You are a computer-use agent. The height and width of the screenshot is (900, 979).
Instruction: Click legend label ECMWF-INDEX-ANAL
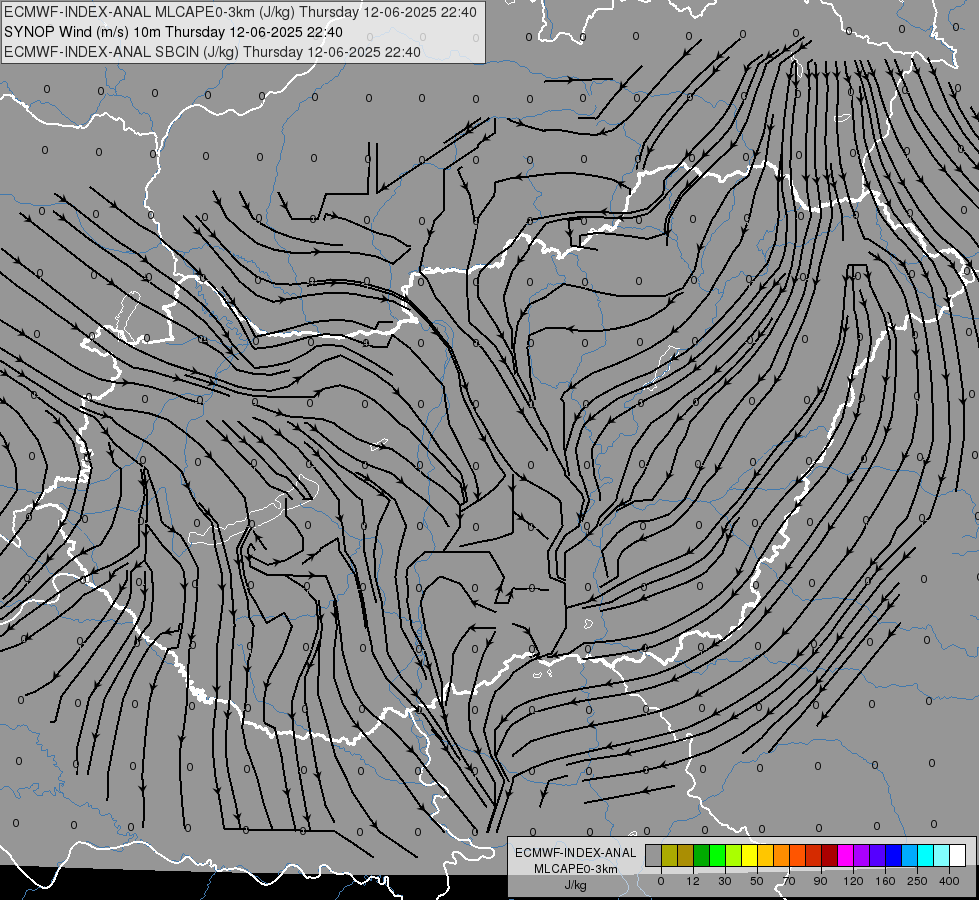click(x=575, y=853)
